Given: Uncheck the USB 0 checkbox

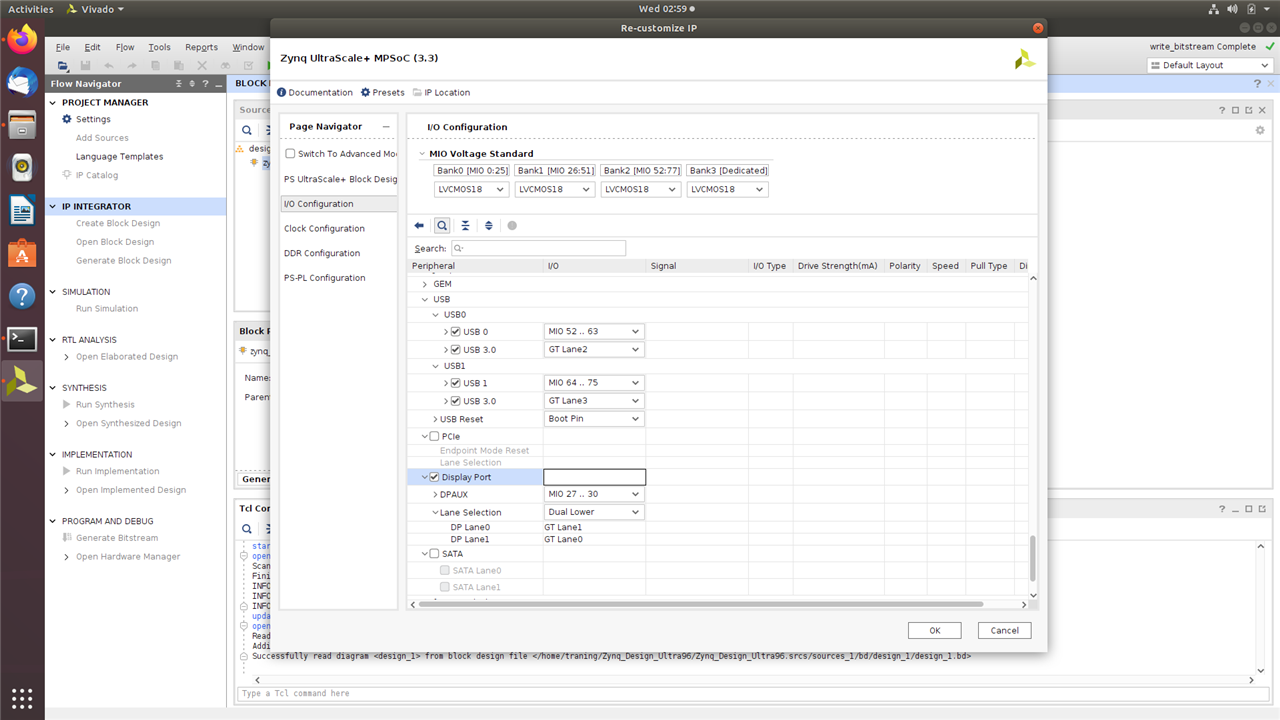Looking at the screenshot, I should coord(455,332).
